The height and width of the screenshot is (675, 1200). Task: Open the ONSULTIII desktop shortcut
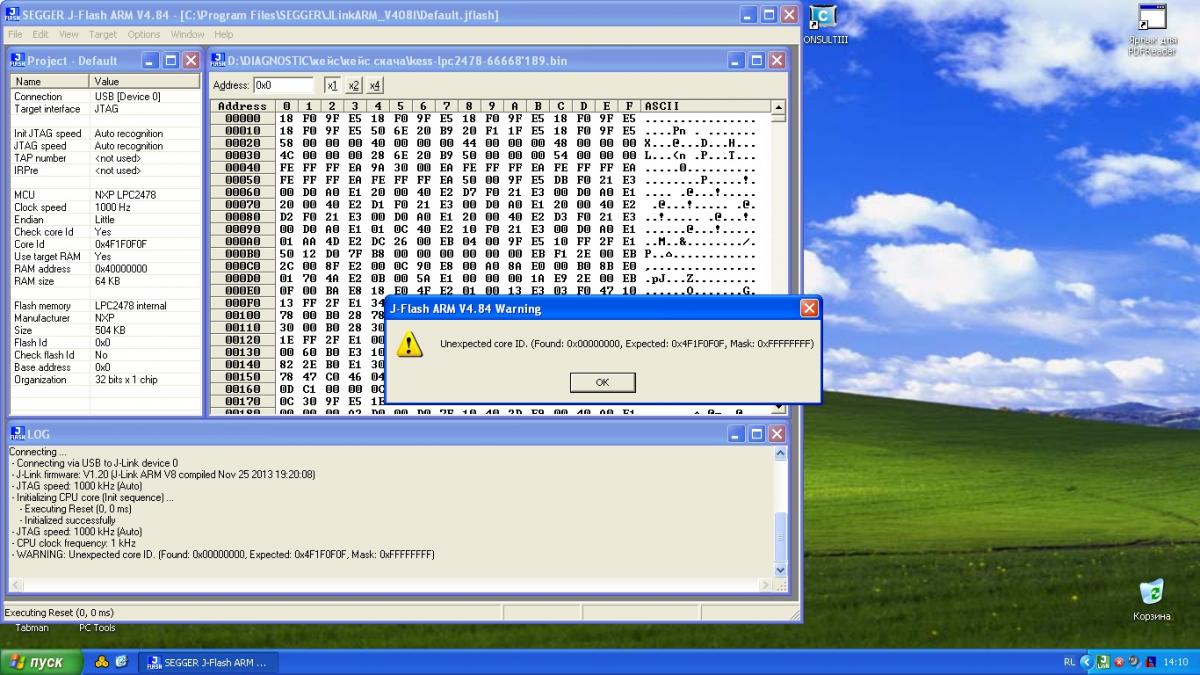point(822,24)
